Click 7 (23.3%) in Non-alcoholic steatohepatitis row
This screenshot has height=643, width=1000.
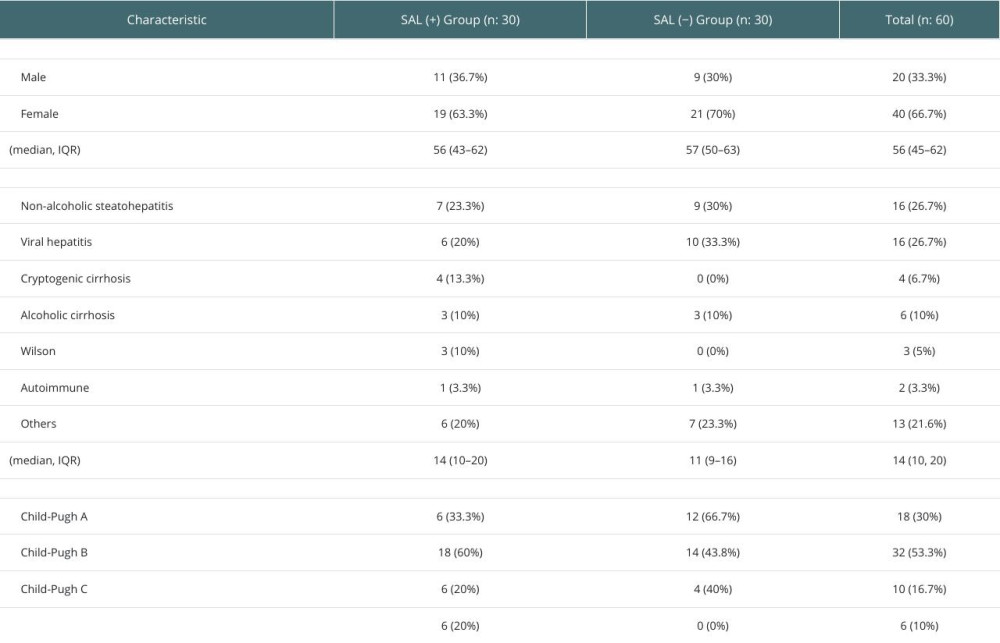(460, 206)
